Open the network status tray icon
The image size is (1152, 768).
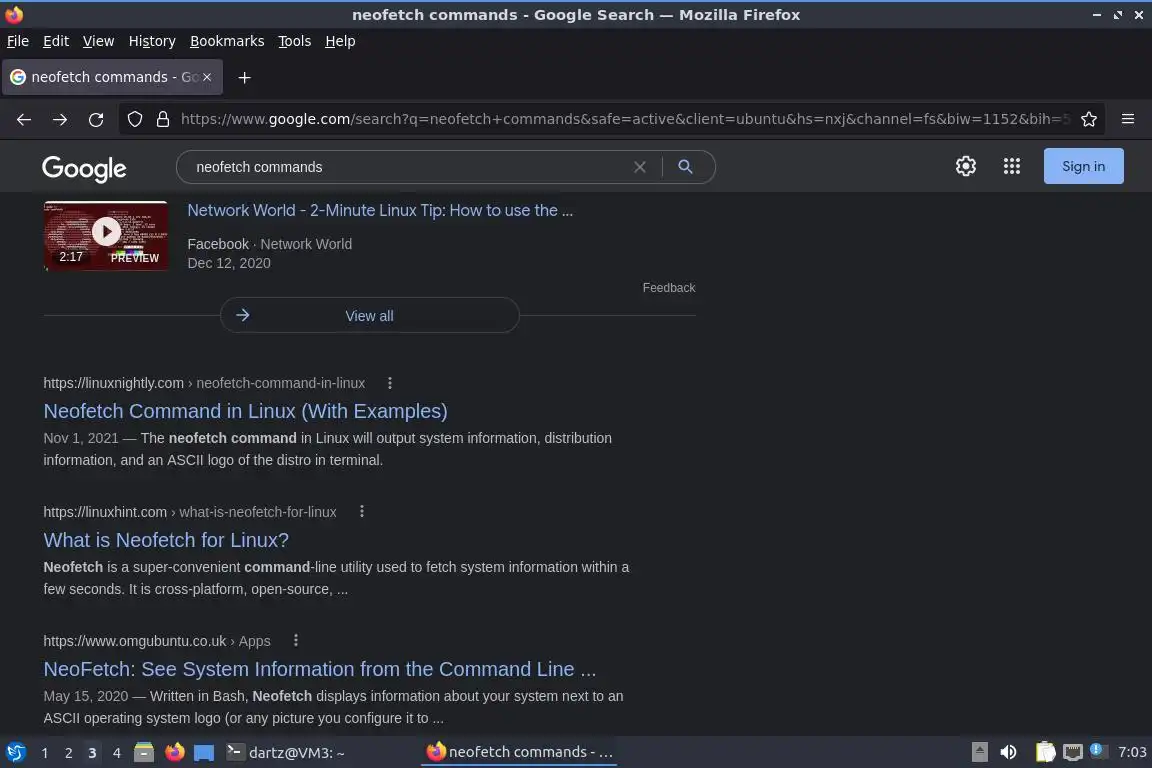coord(1073,752)
